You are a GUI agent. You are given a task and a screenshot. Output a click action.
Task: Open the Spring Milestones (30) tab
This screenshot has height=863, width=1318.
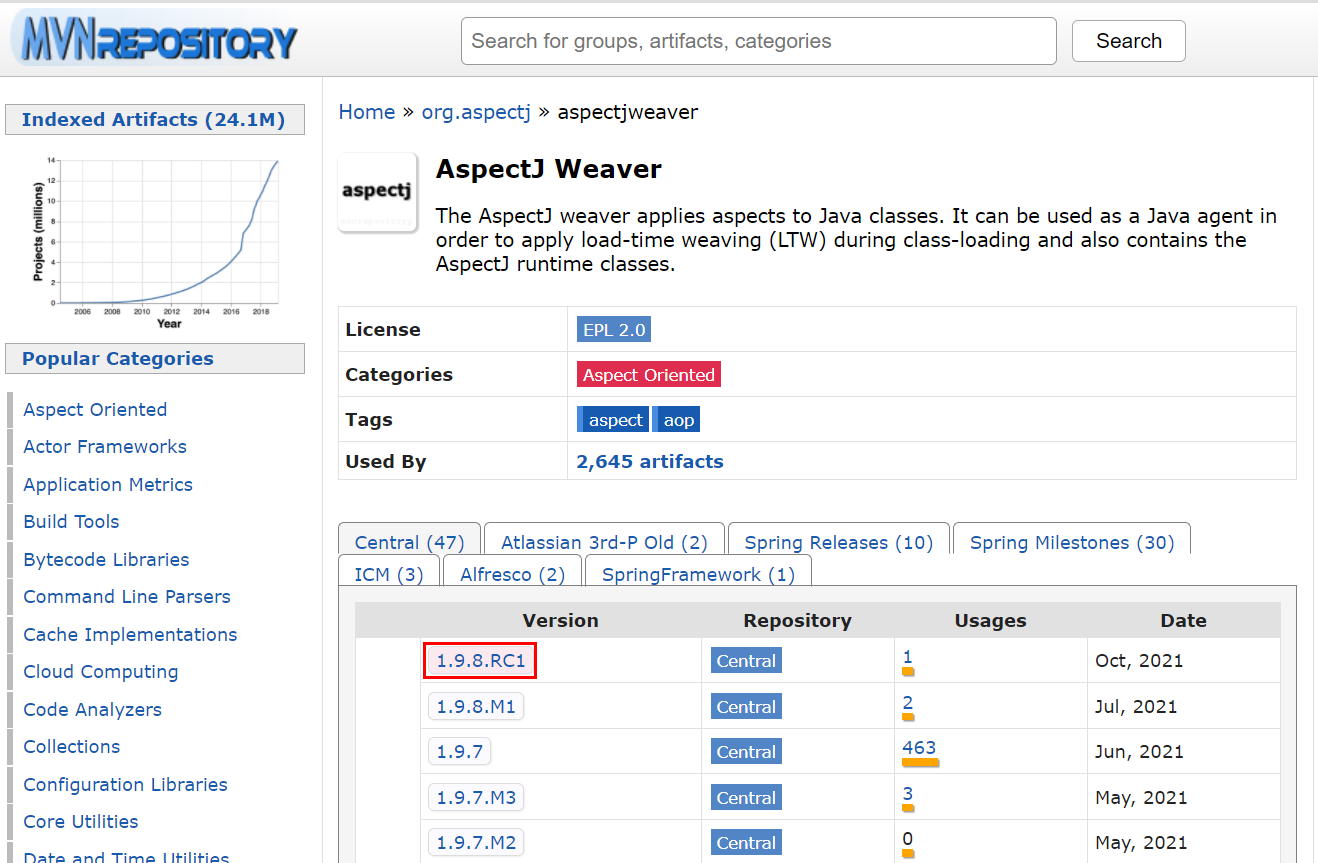1072,542
